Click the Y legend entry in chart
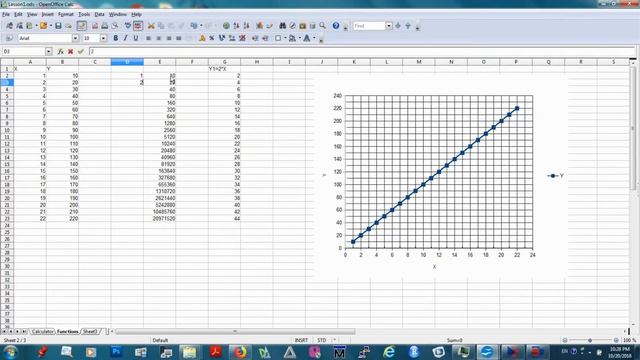The width and height of the screenshot is (640, 360). (556, 176)
